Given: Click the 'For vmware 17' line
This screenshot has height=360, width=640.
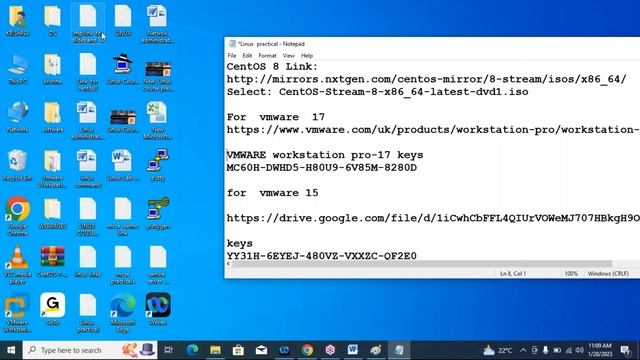Looking at the screenshot, I should (276, 117).
